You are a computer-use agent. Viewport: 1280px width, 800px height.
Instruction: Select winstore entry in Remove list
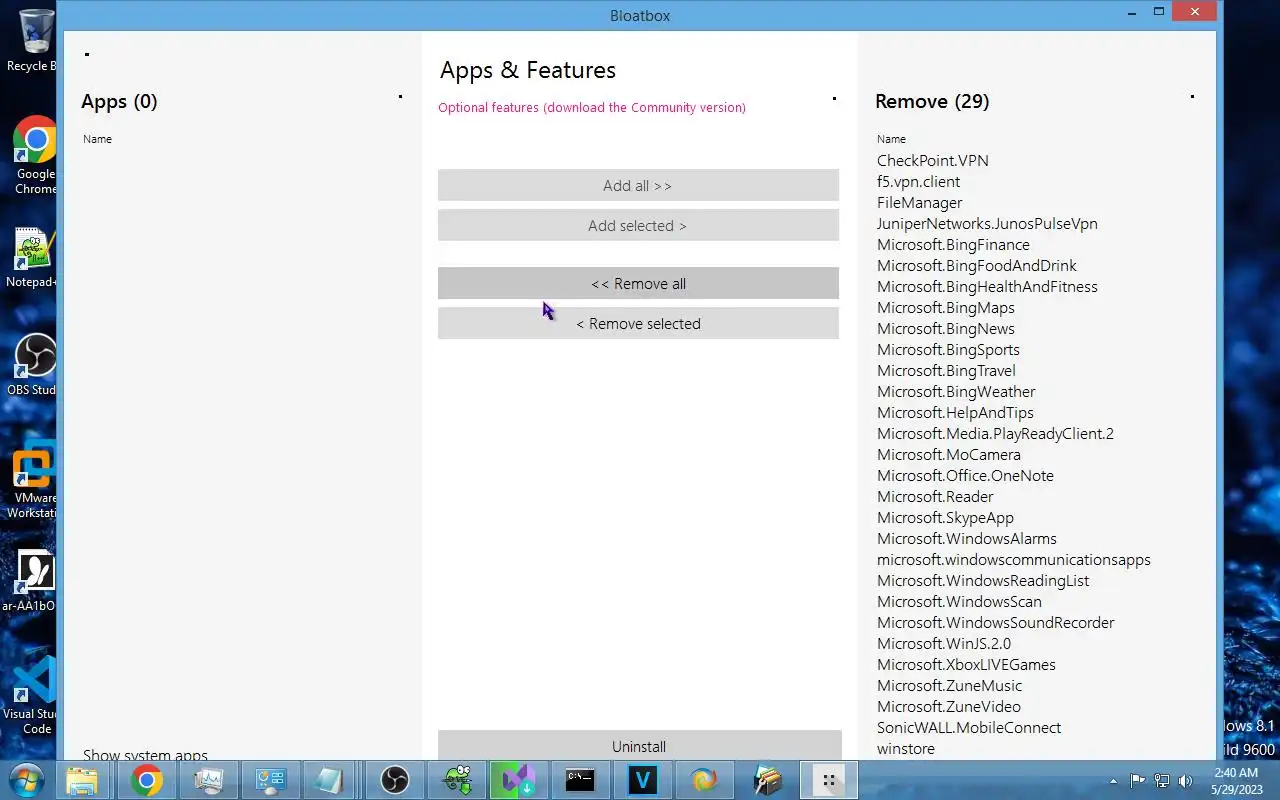(906, 748)
